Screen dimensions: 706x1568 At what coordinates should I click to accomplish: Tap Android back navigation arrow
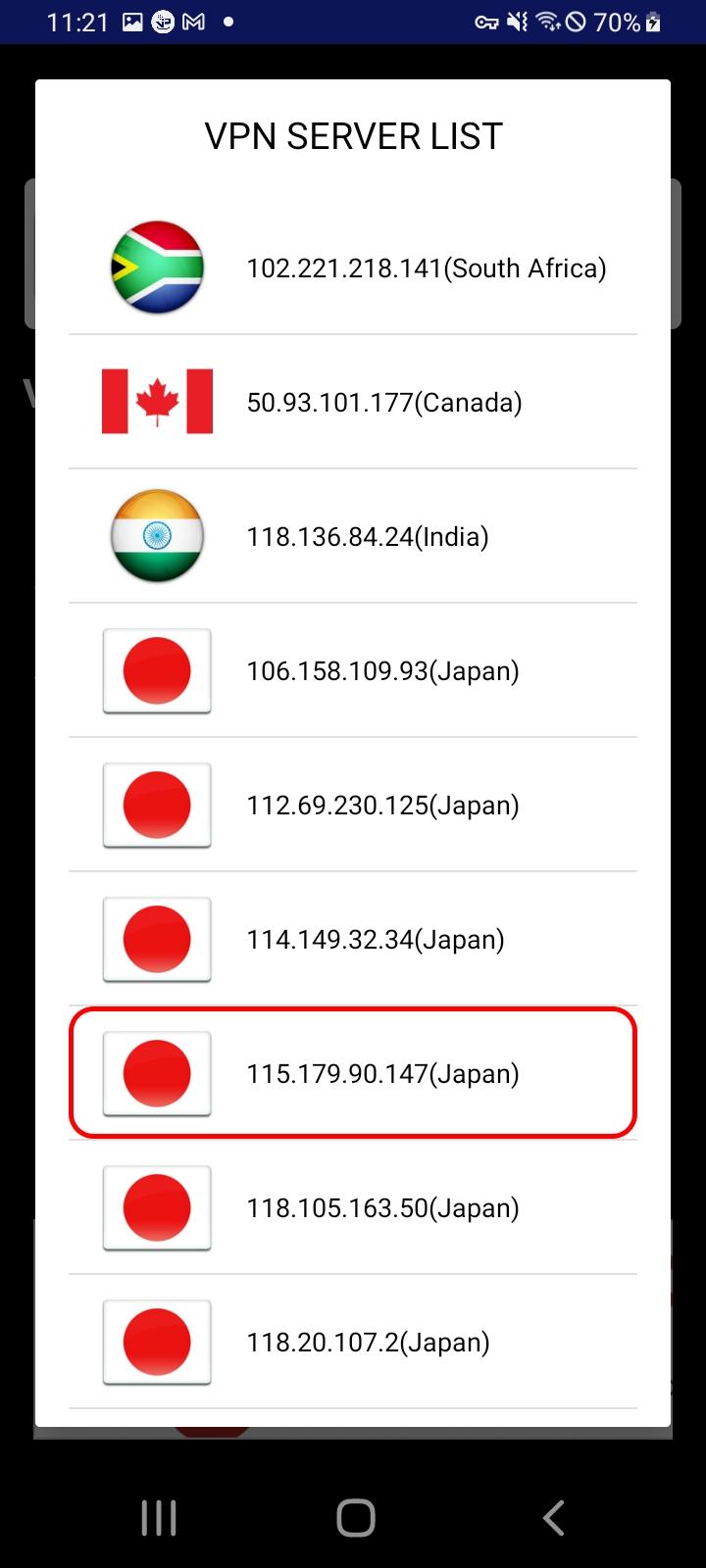tap(553, 1518)
